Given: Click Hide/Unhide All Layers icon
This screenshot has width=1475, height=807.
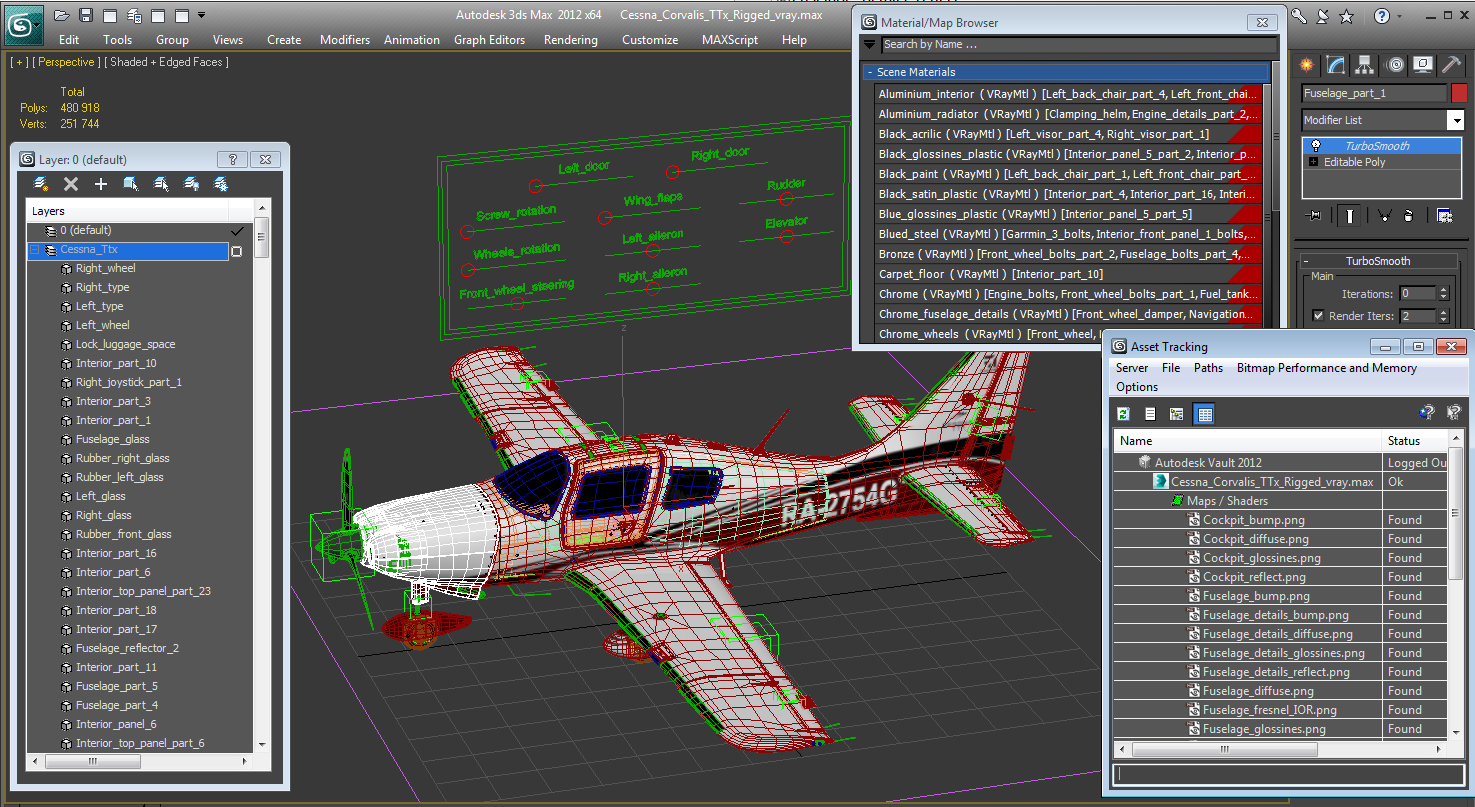Looking at the screenshot, I should click(191, 184).
